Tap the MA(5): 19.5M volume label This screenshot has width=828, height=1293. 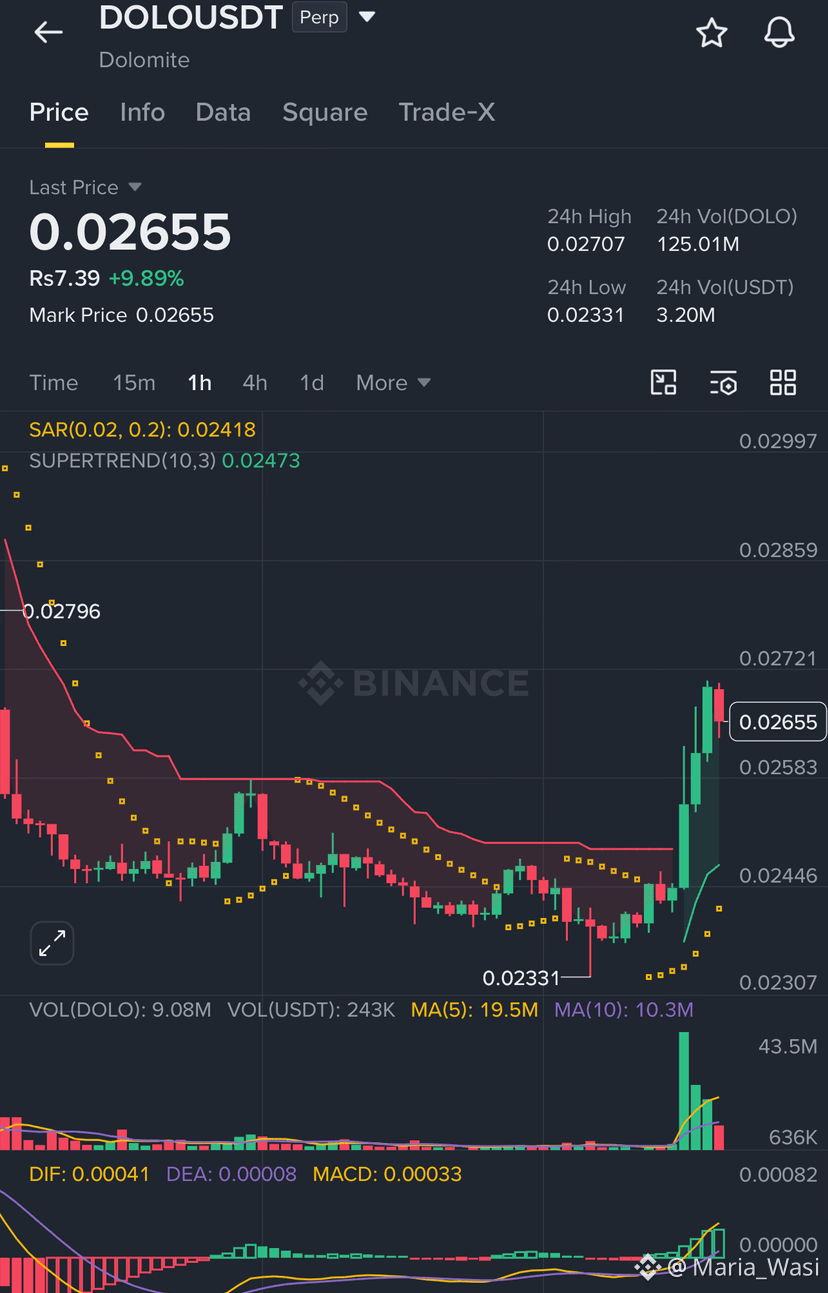[474, 1010]
